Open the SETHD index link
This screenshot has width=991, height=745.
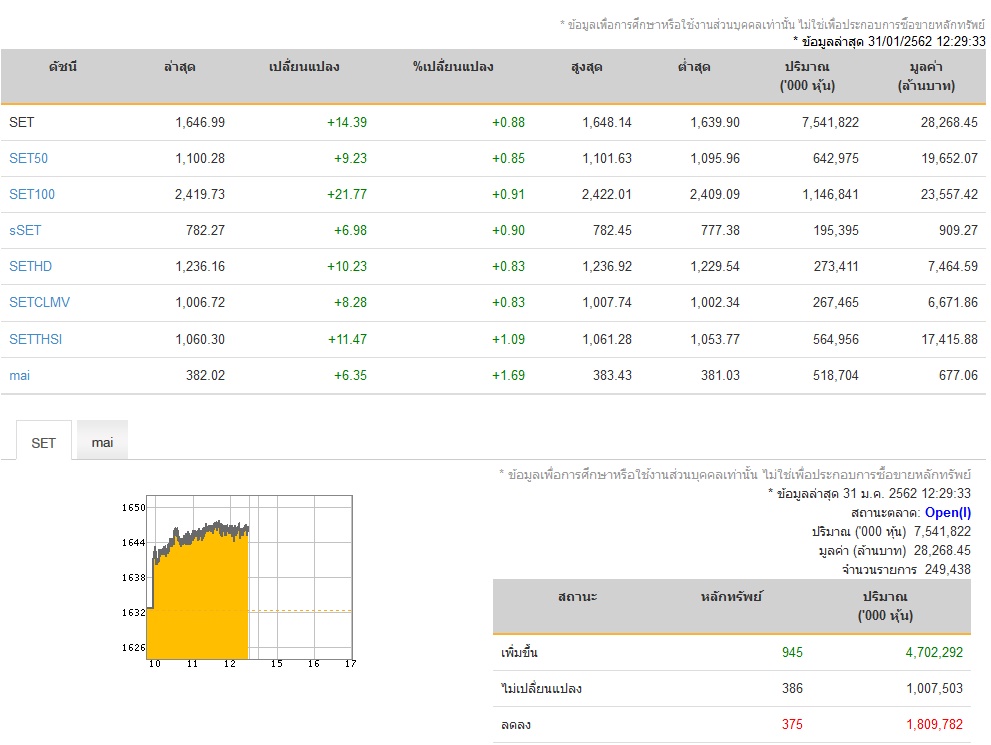point(30,266)
